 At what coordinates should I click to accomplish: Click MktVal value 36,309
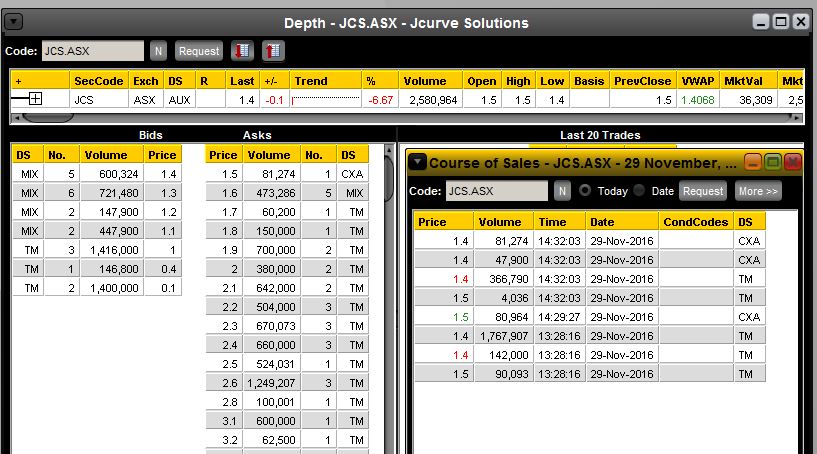click(x=756, y=100)
